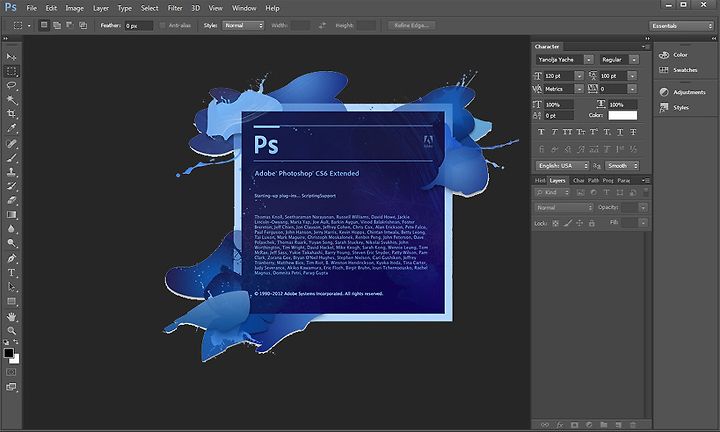The width and height of the screenshot is (720, 432).
Task: Select the Healing Brush tool
Action: click(x=11, y=143)
